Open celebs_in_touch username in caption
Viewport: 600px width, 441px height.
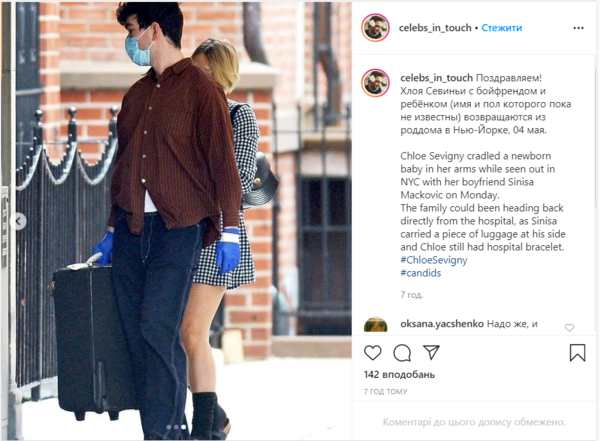click(x=437, y=78)
